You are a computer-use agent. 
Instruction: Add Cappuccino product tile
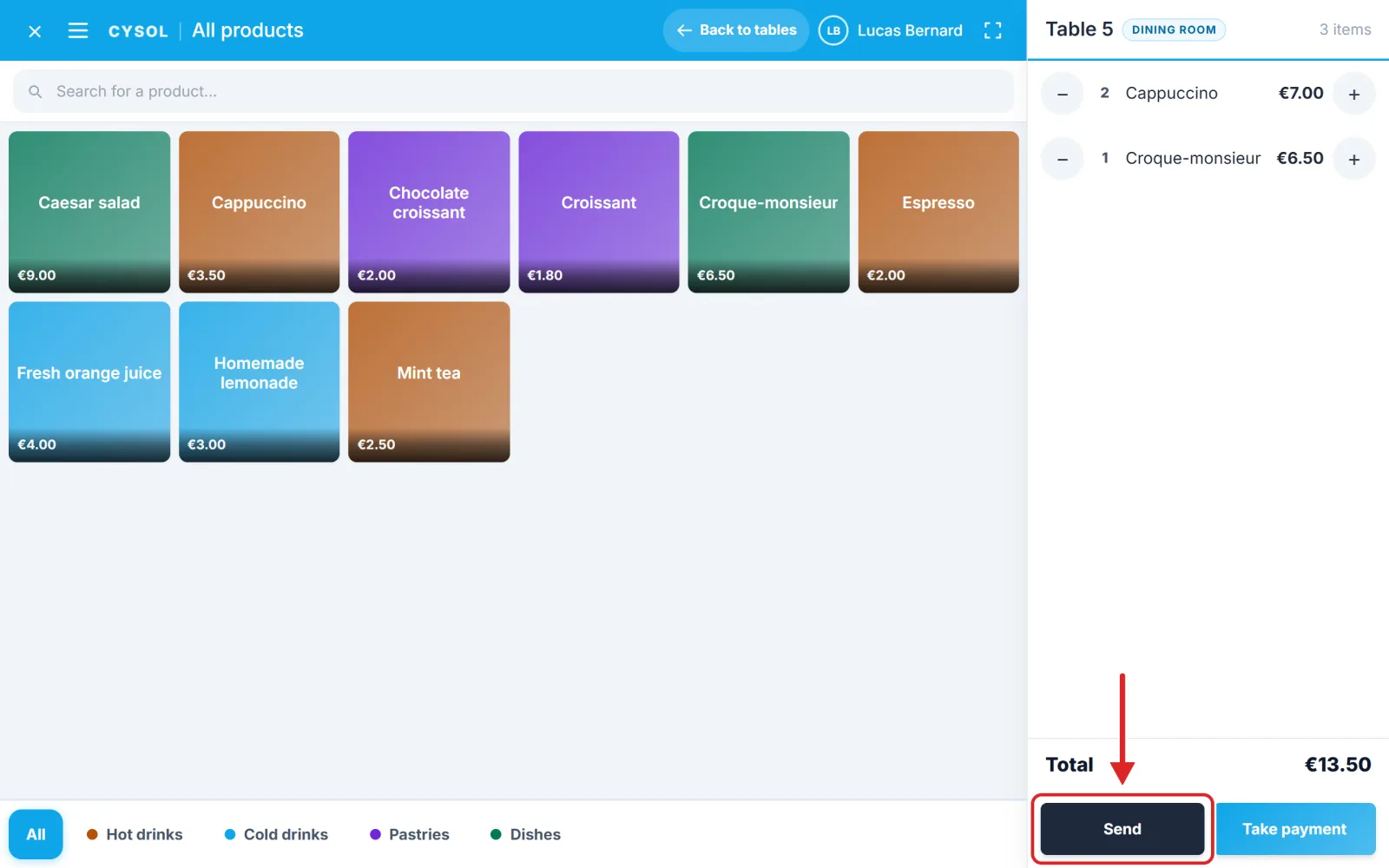click(259, 212)
